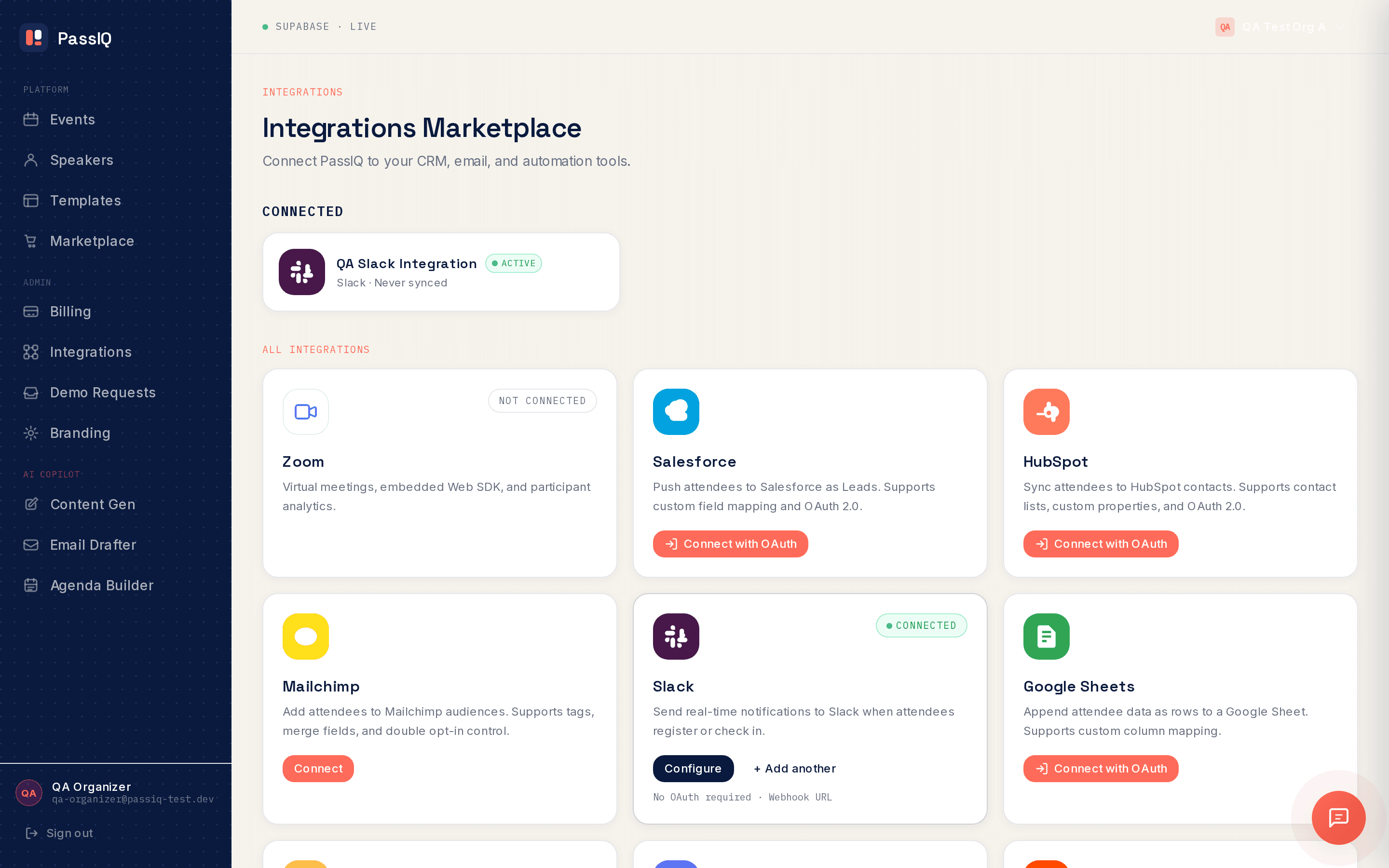Connect HubSpot with OAuth
Screen dimensions: 1389x868
1100,543
